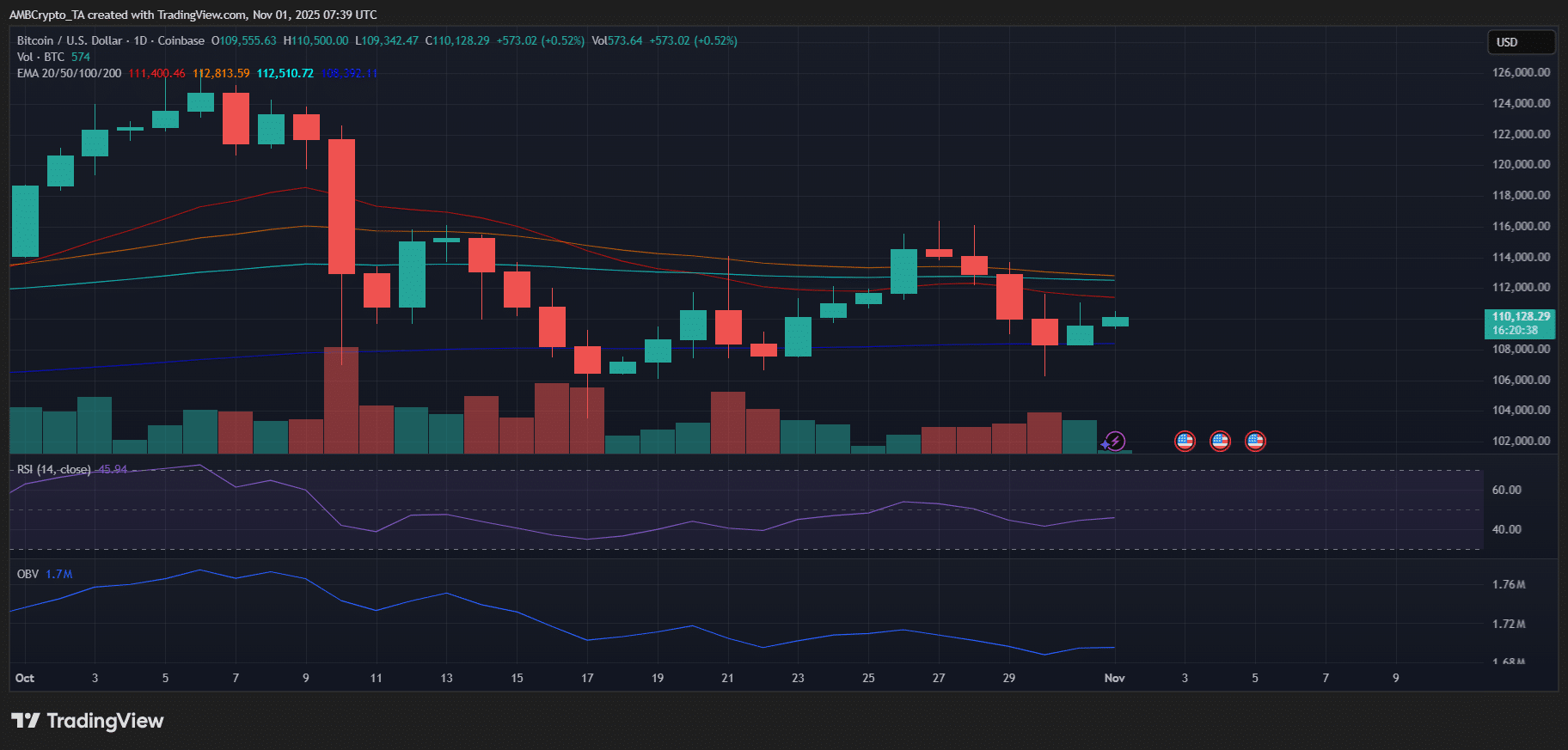The height and width of the screenshot is (750, 1568).
Task: Click the TradingView logo at bottom left
Action: [x=87, y=721]
